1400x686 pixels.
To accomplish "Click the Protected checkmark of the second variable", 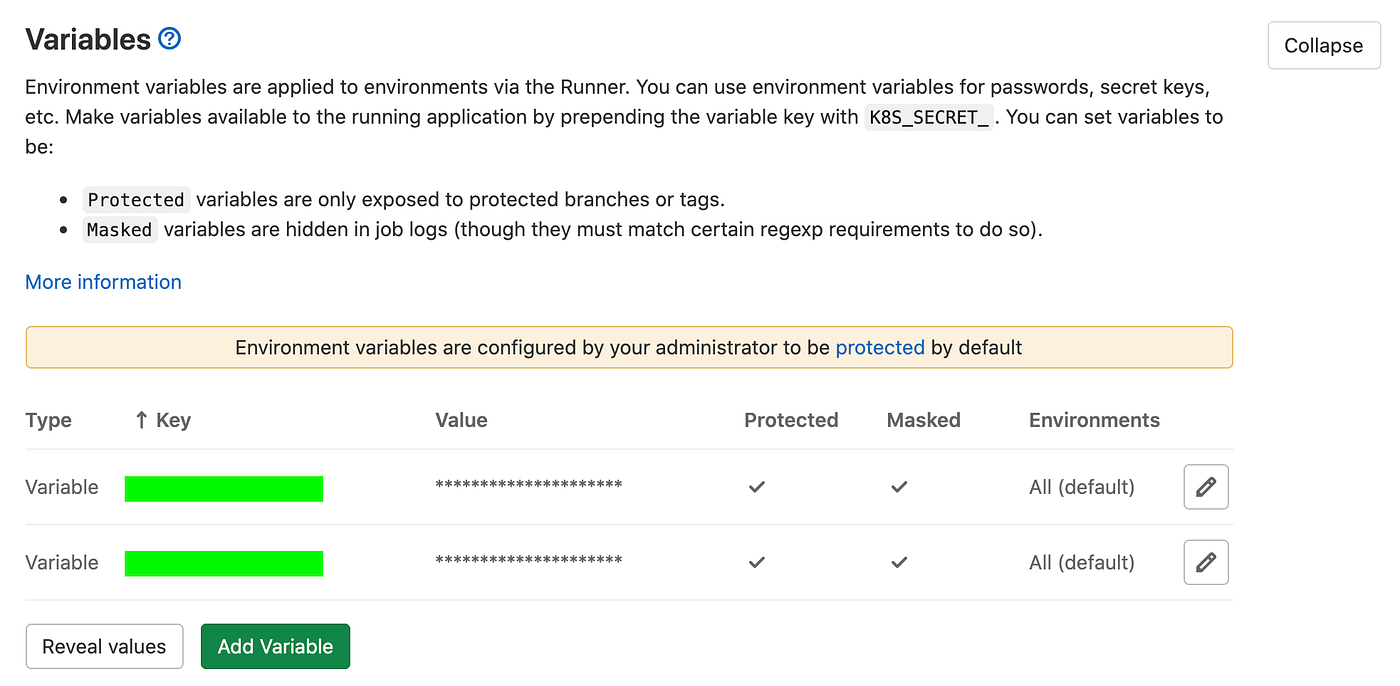I will click(x=757, y=562).
